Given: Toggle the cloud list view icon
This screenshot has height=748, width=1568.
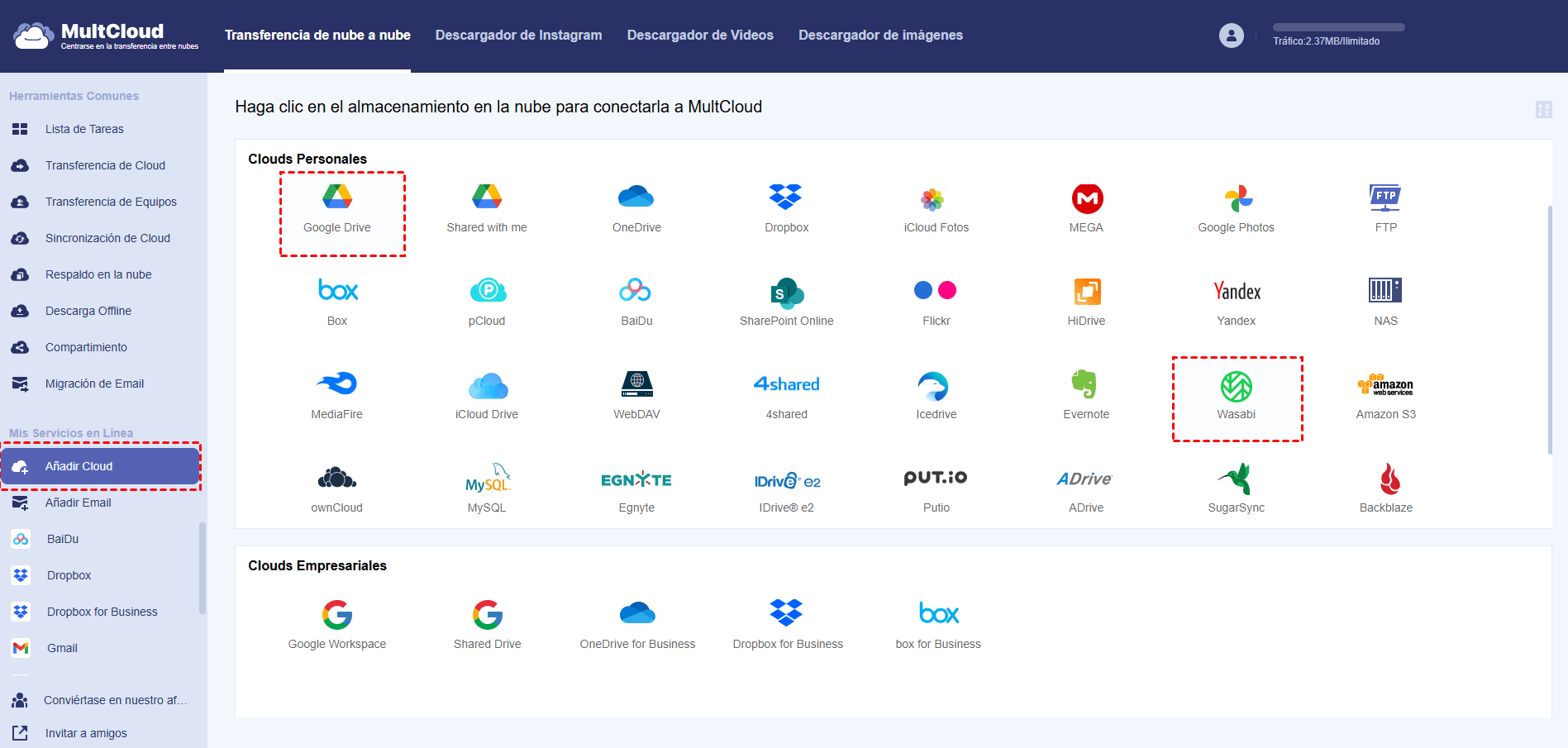Looking at the screenshot, I should pos(1544,109).
